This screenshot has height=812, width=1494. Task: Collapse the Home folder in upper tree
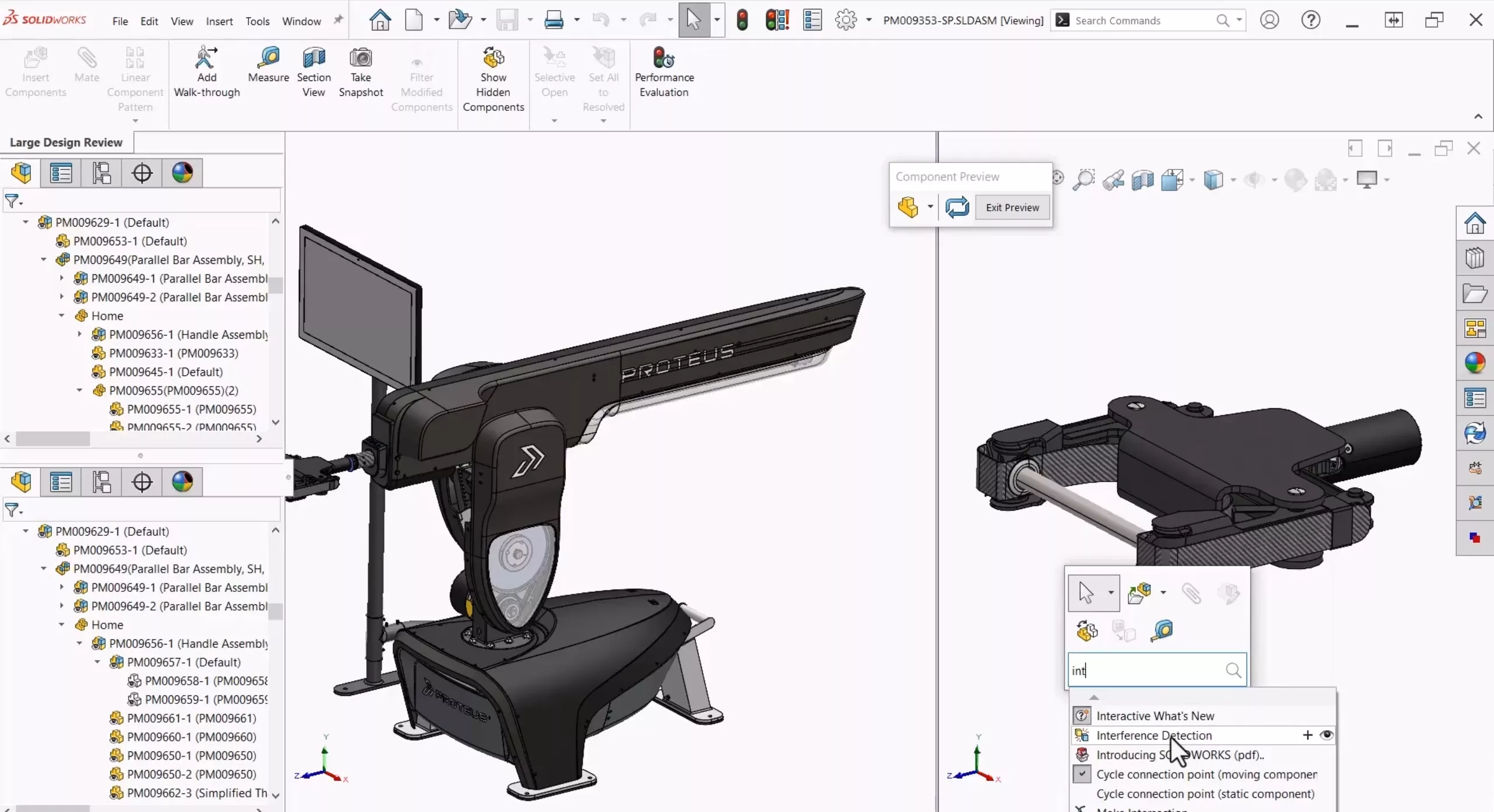tap(61, 315)
